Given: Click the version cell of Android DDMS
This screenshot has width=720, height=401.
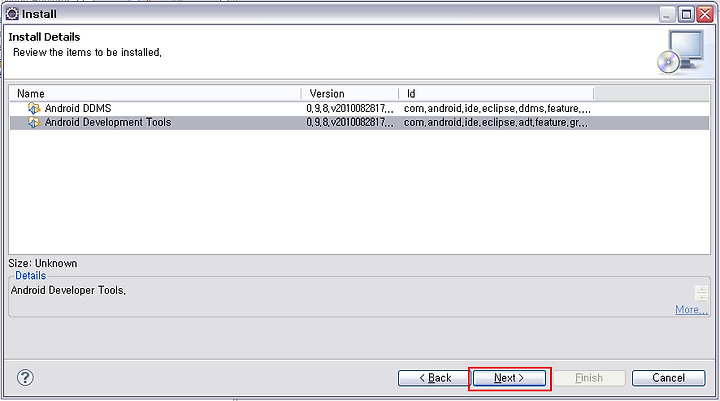Looking at the screenshot, I should tap(350, 108).
